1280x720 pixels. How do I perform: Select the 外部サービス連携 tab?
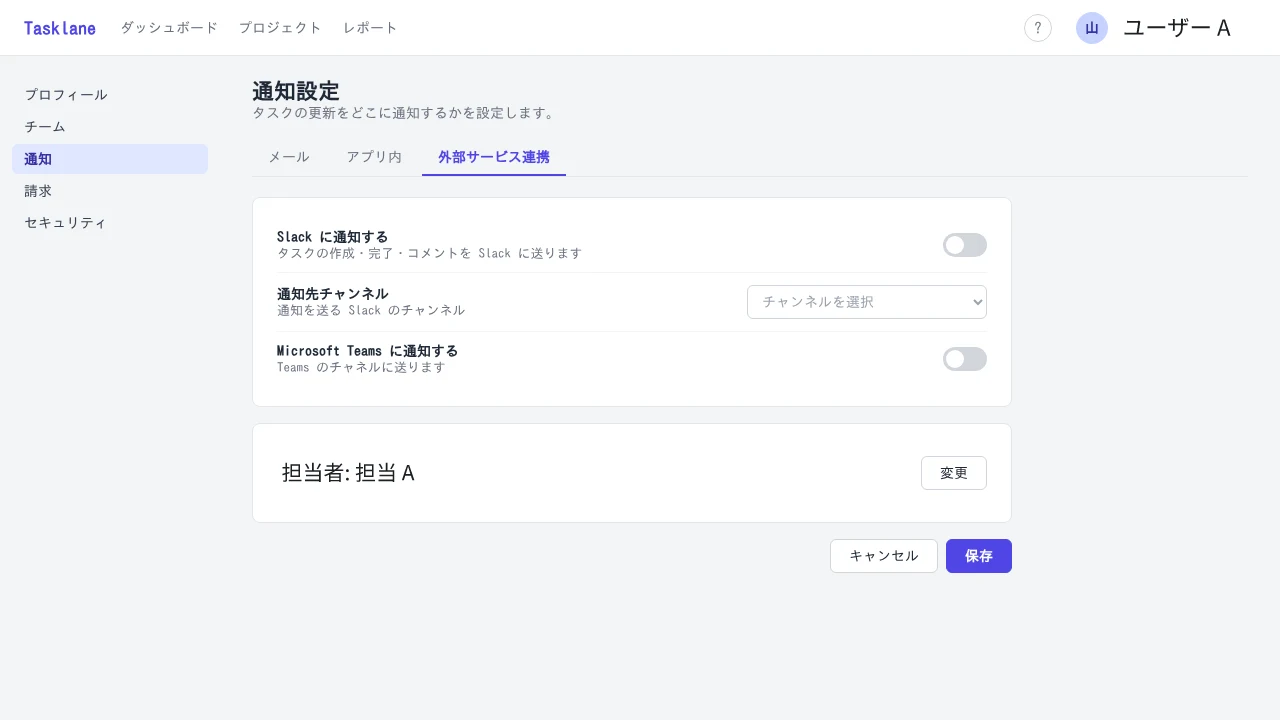tap(494, 158)
